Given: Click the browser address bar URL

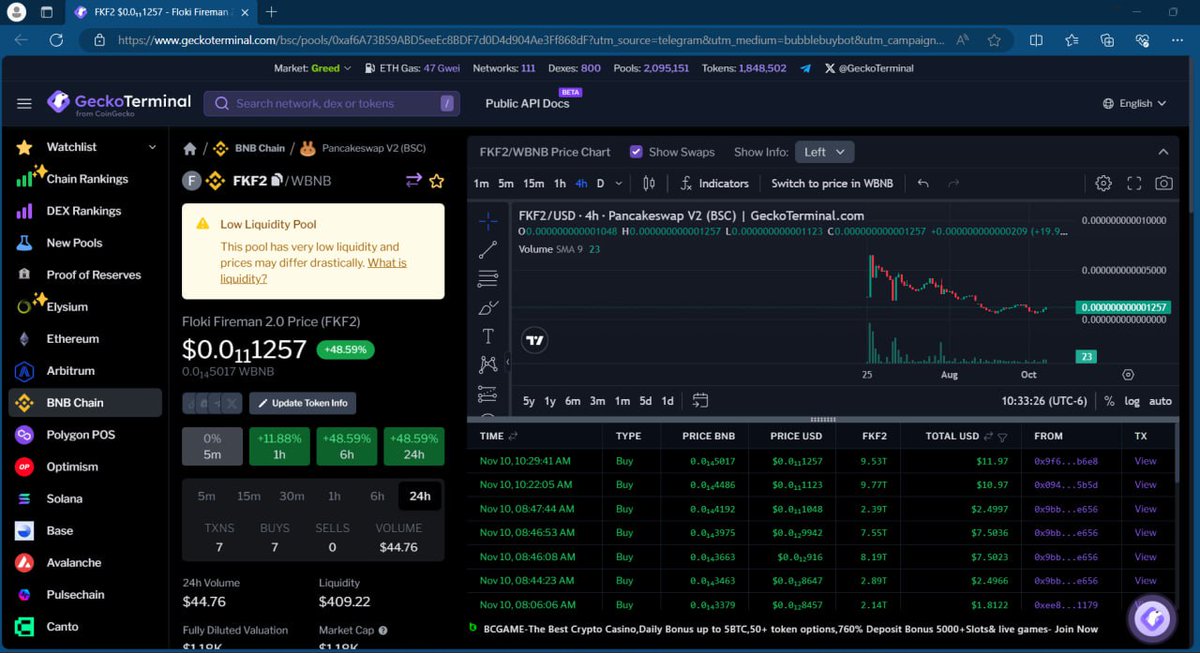Looking at the screenshot, I should [x=530, y=40].
